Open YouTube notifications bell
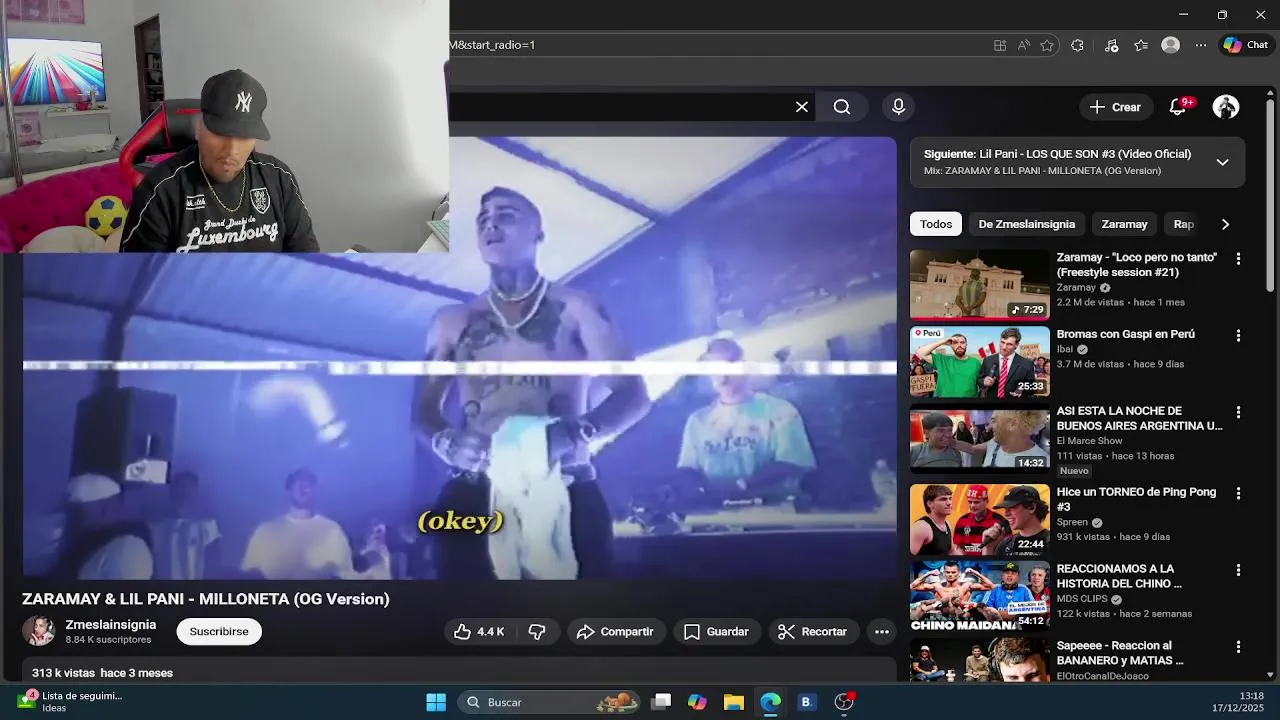The image size is (1280, 720). point(1178,107)
